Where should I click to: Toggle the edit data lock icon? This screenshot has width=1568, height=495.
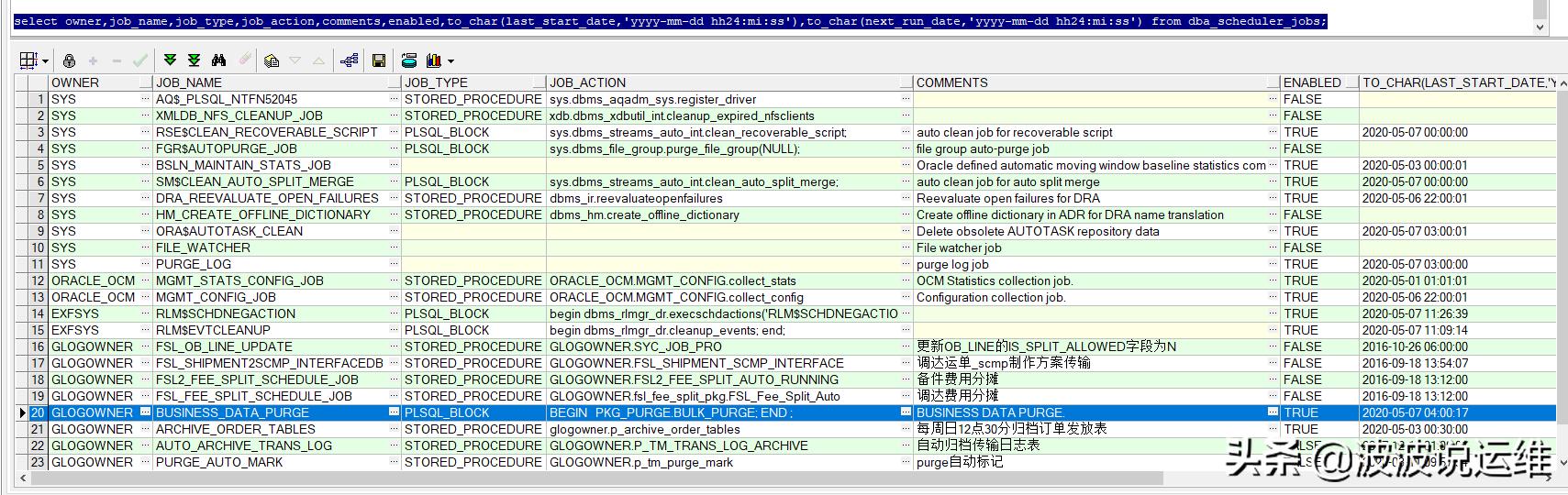[x=69, y=60]
